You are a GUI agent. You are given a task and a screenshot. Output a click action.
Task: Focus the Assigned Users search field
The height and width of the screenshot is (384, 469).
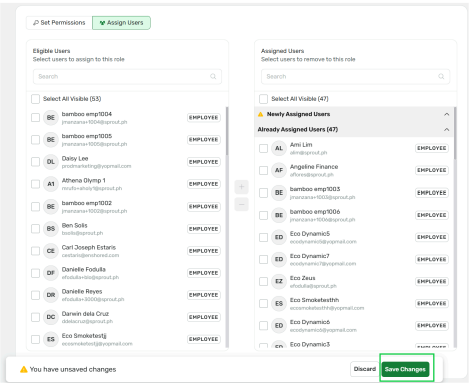(x=355, y=77)
